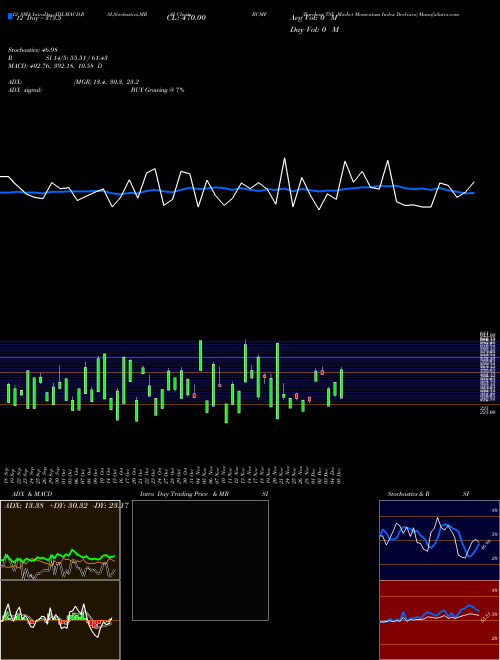
Task: Click the 'CL: 470.00' closing price text
Action: click(186, 18)
